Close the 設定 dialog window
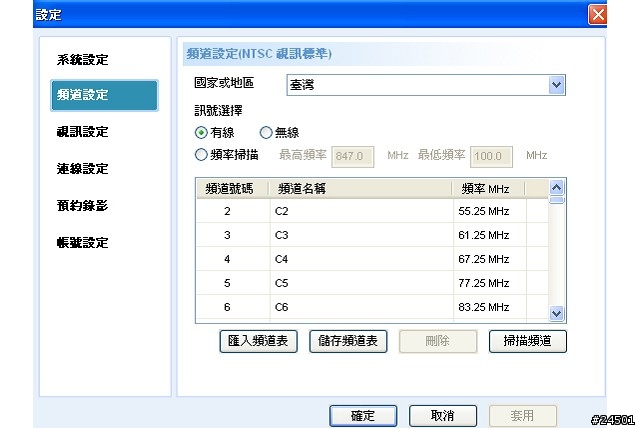Image resolution: width=640 pixels, height=428 pixels. [x=598, y=15]
